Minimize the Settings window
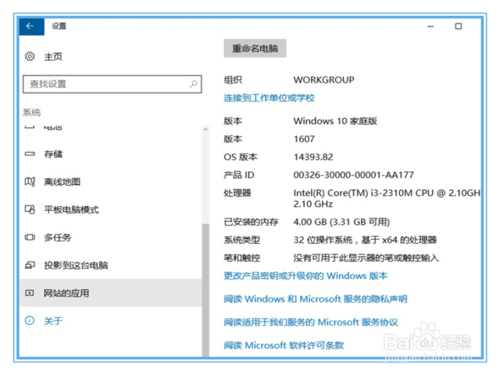This screenshot has height=375, width=500. pos(431,26)
